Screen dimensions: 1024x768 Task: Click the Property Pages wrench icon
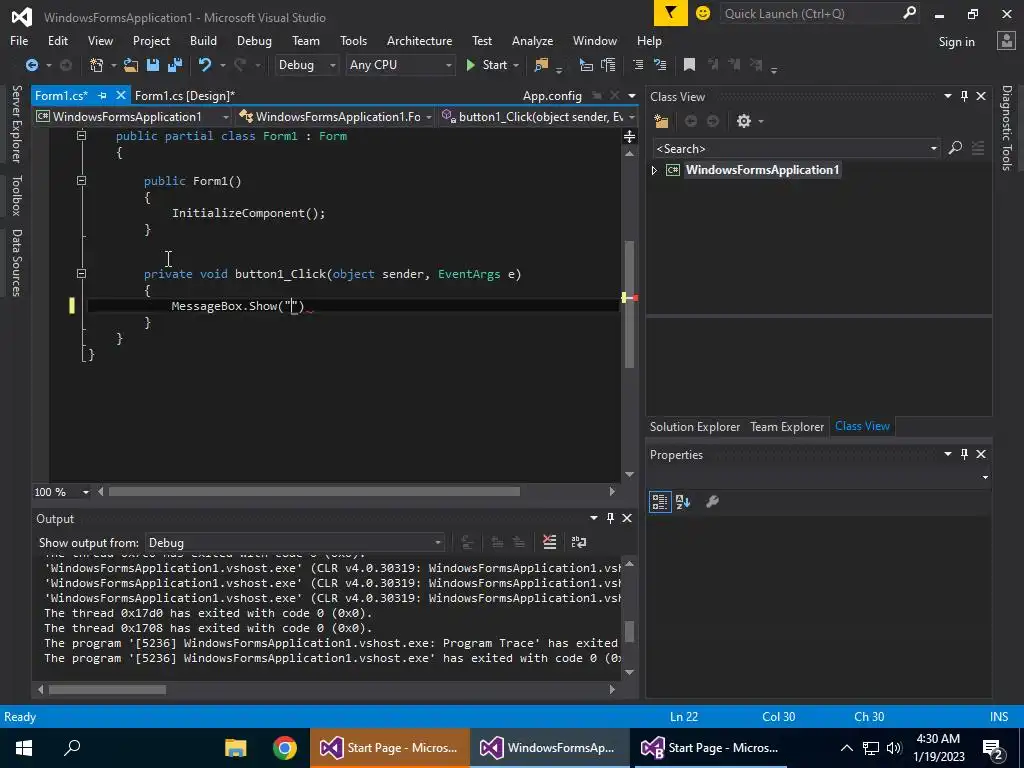click(x=712, y=502)
